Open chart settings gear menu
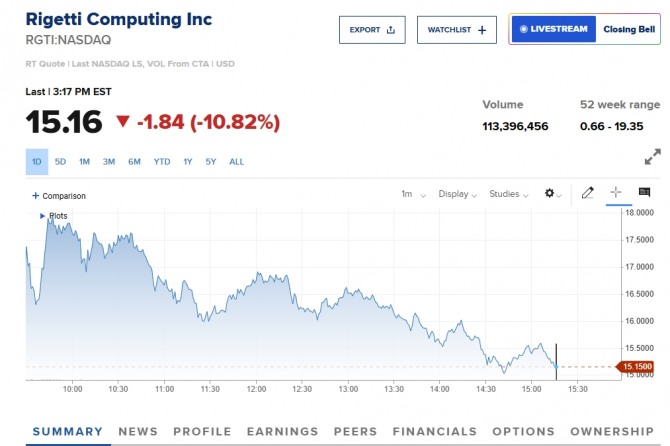 point(552,193)
